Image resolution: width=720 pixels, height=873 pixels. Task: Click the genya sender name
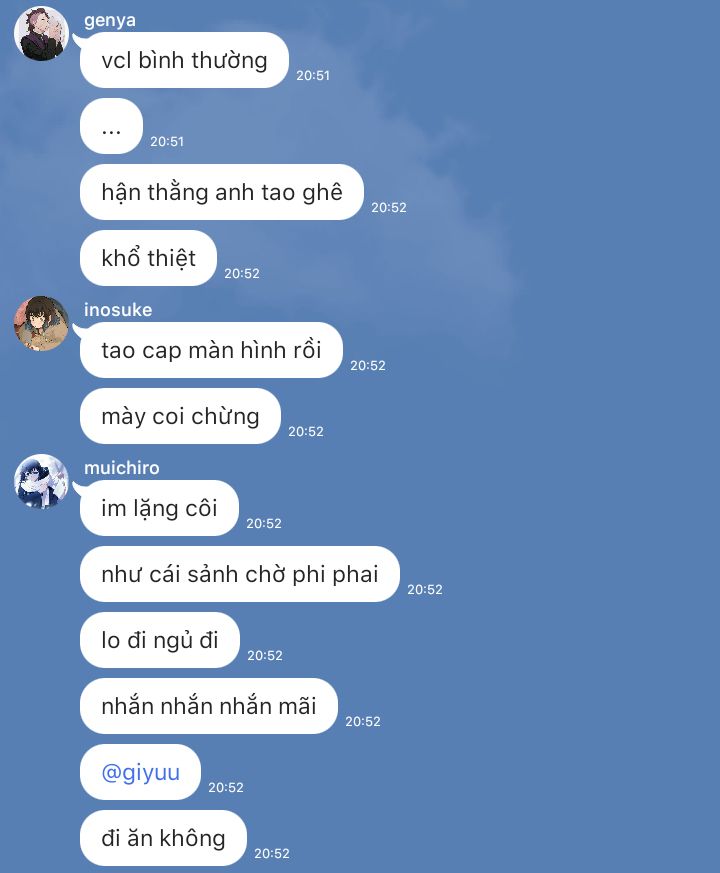[x=110, y=21]
